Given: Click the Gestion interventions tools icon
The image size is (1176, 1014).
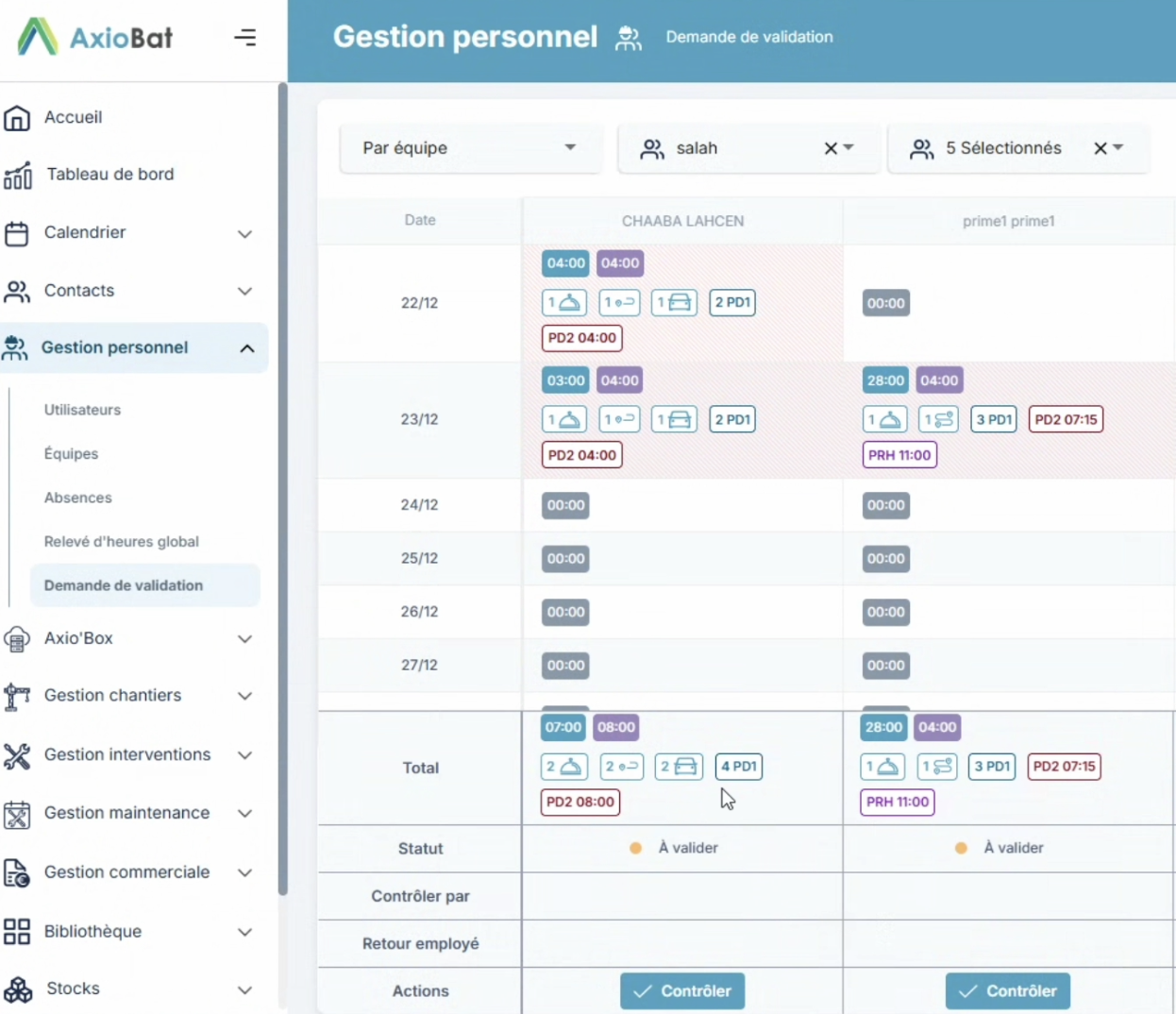Looking at the screenshot, I should pos(17,755).
